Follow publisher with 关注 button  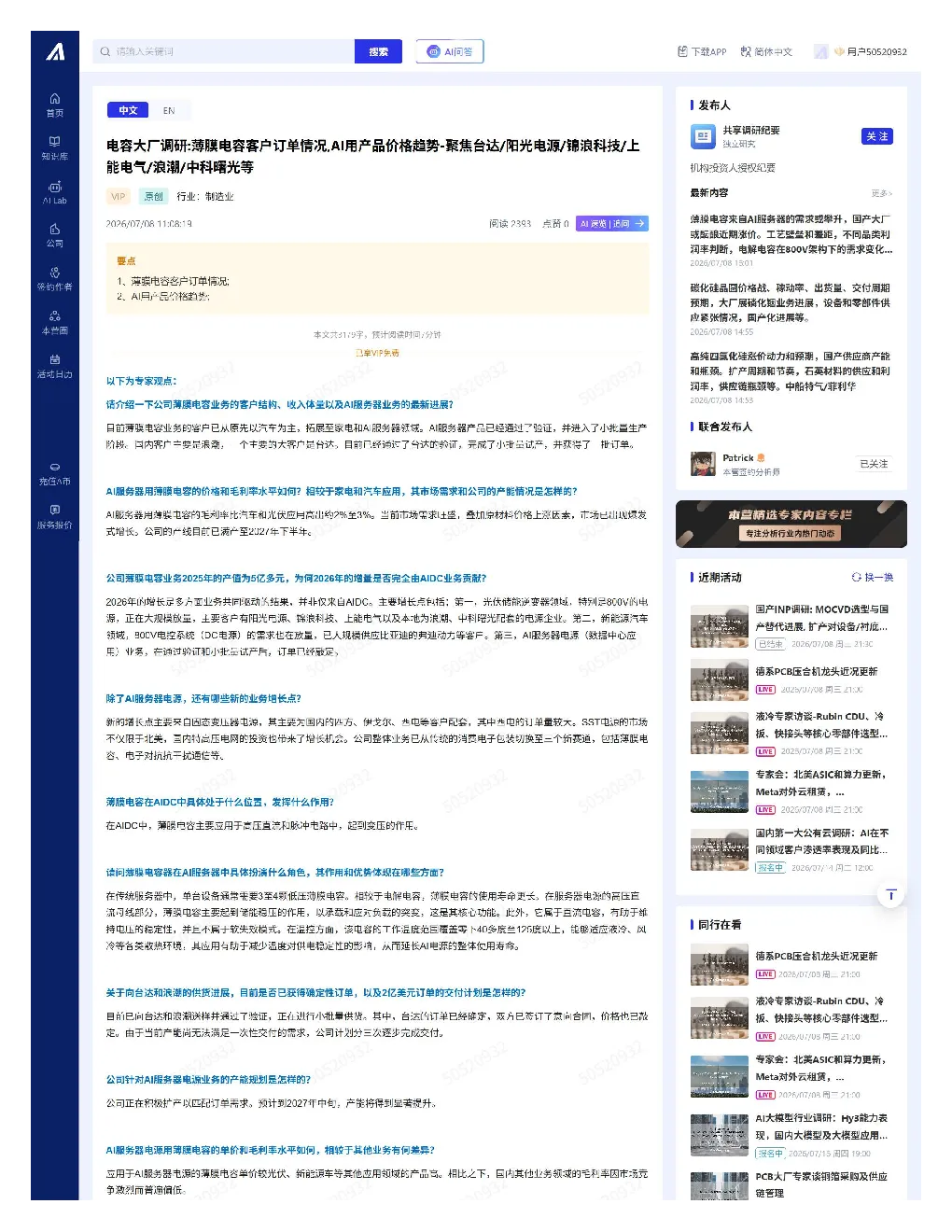876,136
